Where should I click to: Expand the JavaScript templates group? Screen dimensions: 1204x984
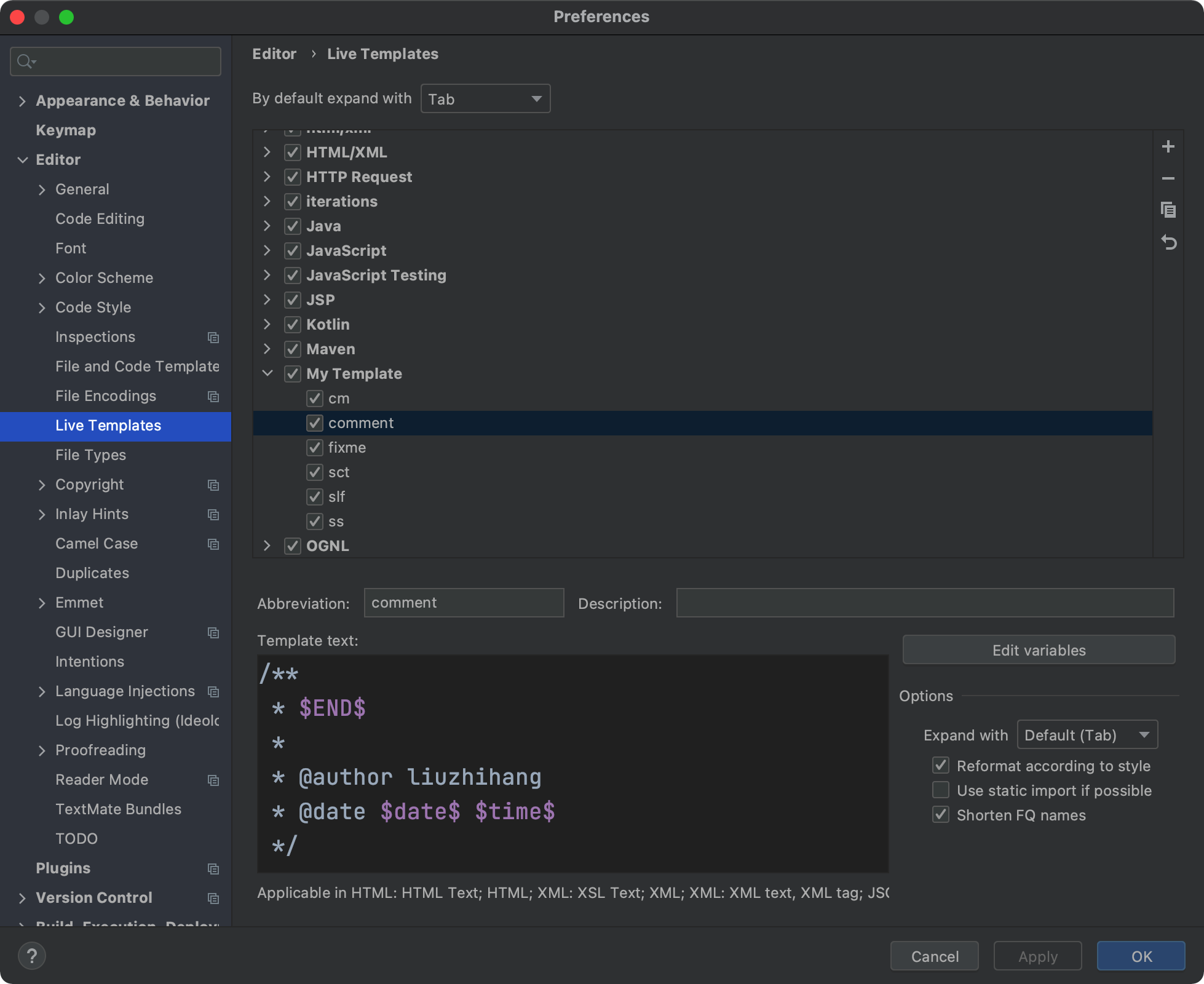click(269, 251)
